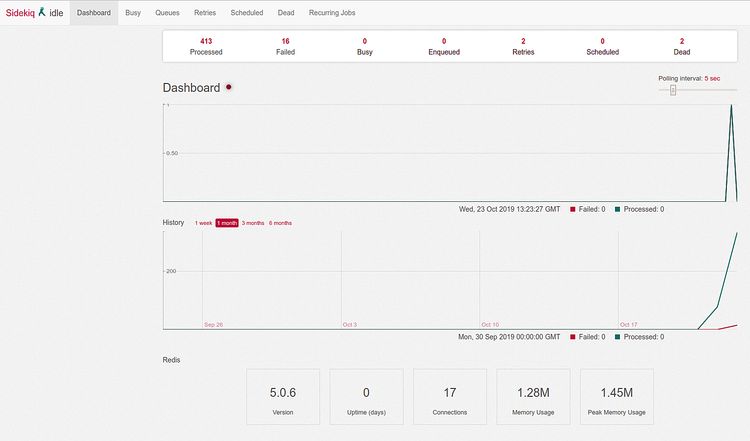Click the 0 Enqueued summary link
Screen dimensions: 750x441
pos(444,46)
